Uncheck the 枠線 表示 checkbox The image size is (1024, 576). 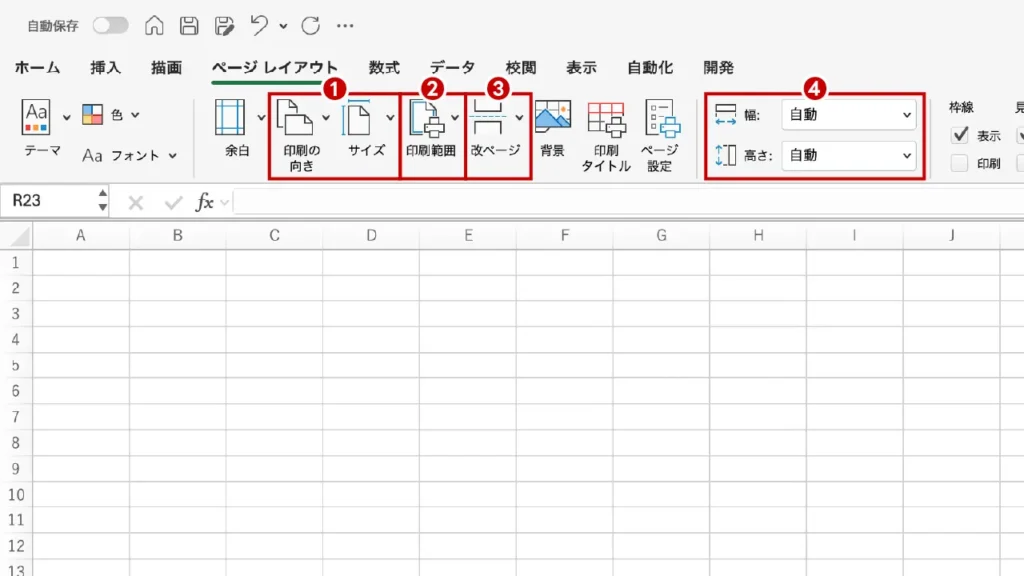click(960, 135)
